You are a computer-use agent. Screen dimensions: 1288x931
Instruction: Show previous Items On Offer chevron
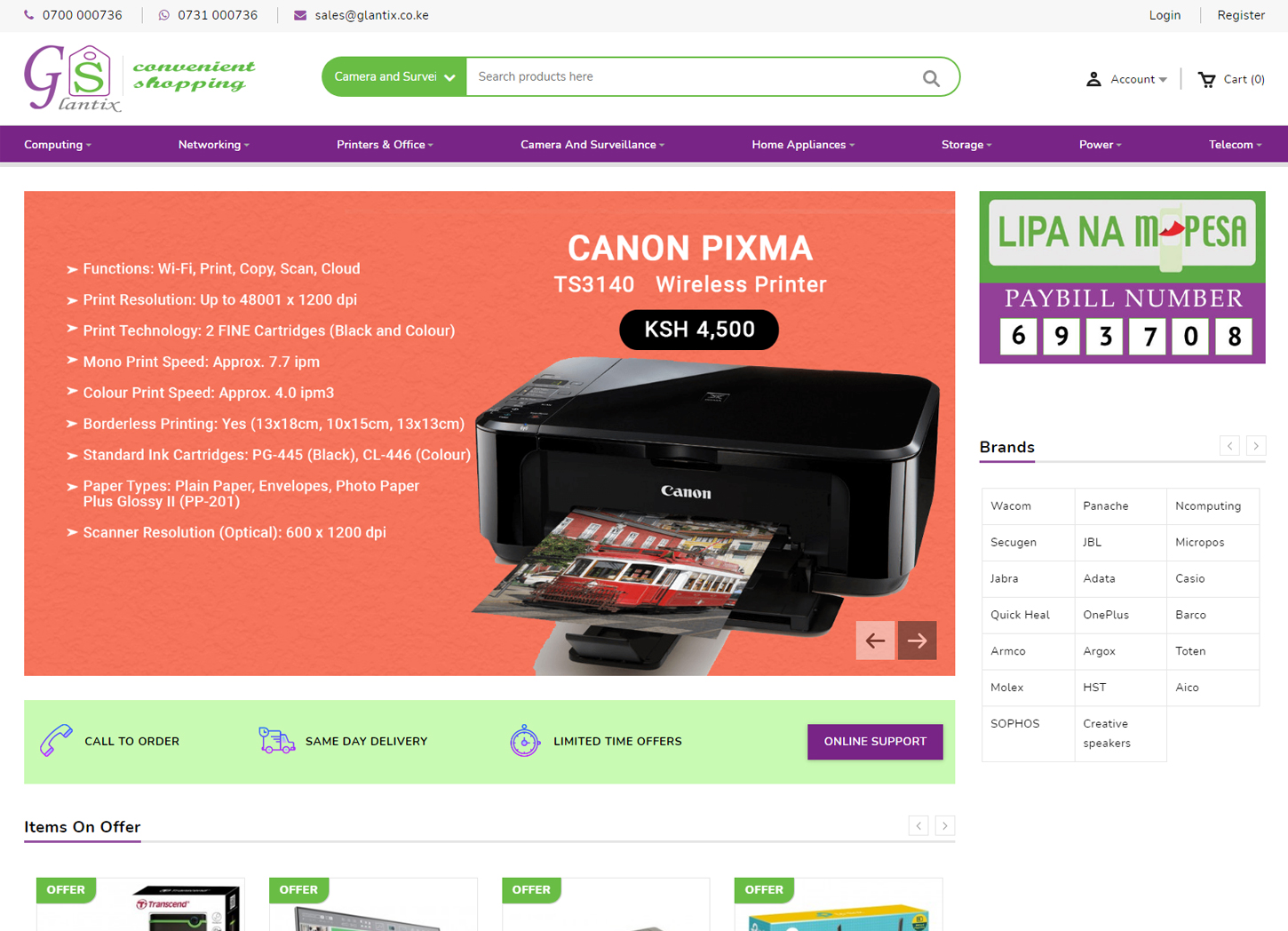[918, 826]
